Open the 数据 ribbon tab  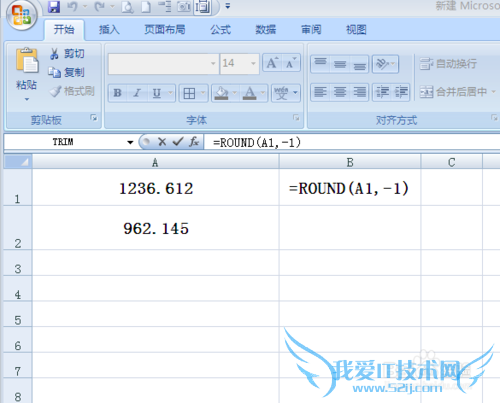(266, 30)
